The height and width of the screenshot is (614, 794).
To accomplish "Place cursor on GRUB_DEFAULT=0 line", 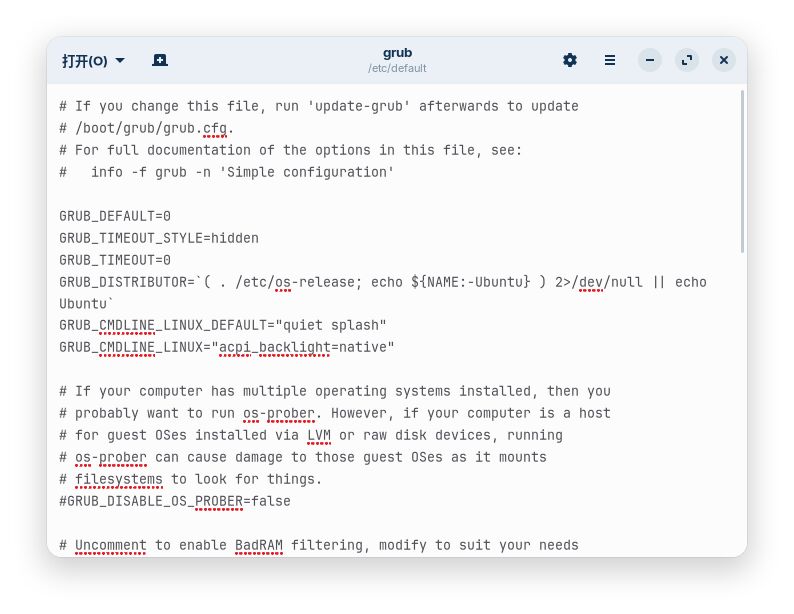I will pyautogui.click(x=115, y=216).
